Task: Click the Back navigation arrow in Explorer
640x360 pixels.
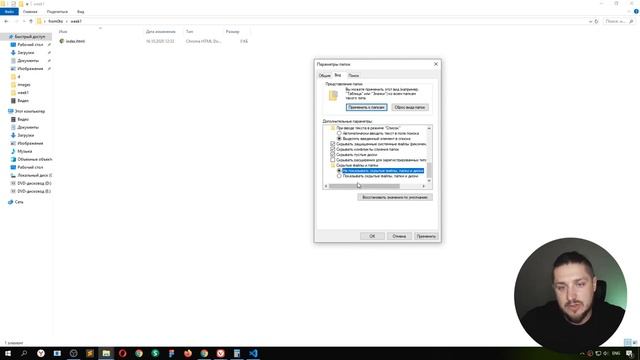Action: [6, 21]
